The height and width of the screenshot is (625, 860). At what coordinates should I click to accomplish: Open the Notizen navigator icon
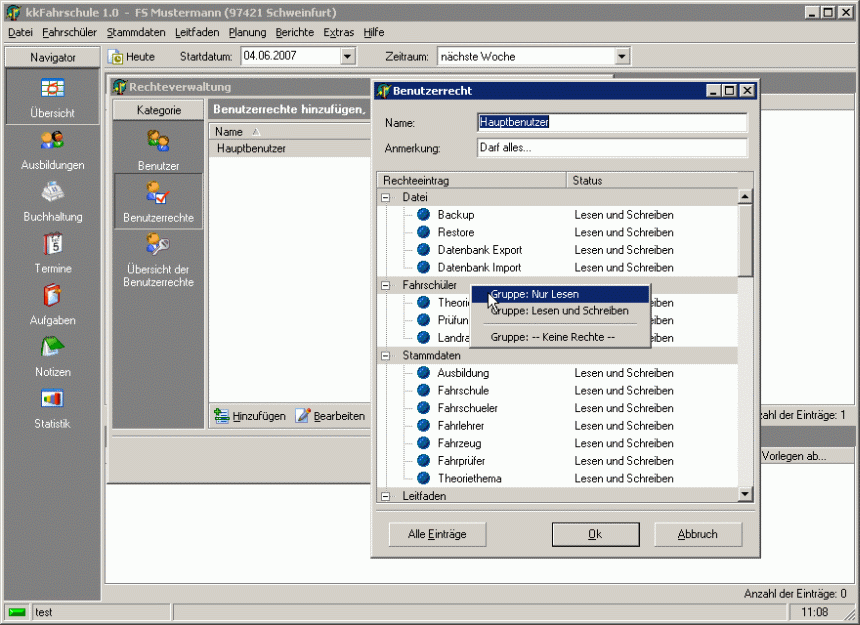point(52,348)
